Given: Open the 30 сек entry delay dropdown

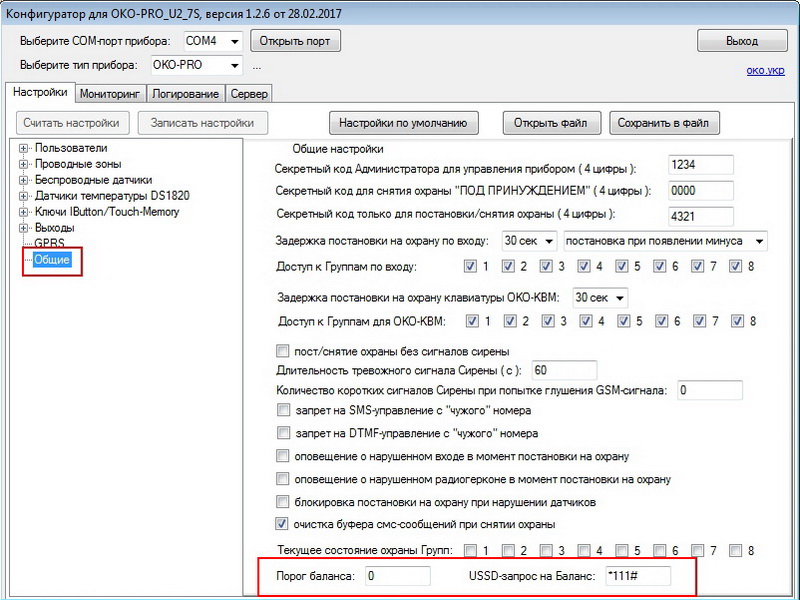Looking at the screenshot, I should (529, 241).
